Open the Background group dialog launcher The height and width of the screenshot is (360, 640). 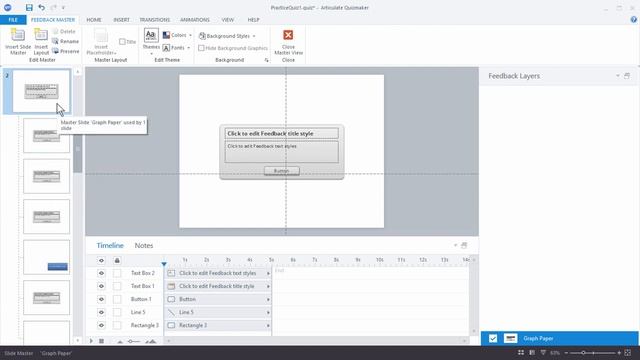(x=267, y=60)
